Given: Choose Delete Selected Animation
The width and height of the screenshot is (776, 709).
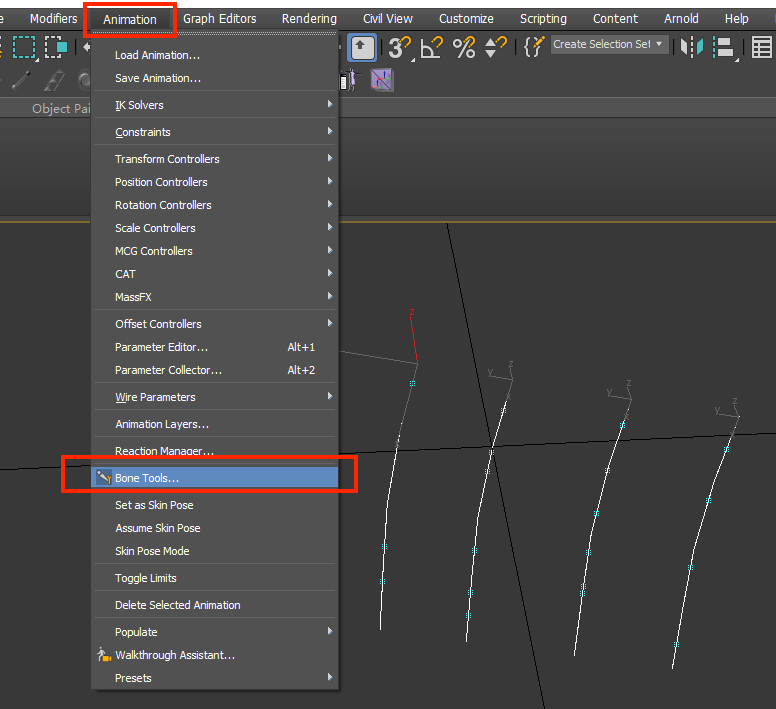Looking at the screenshot, I should coord(215,605).
